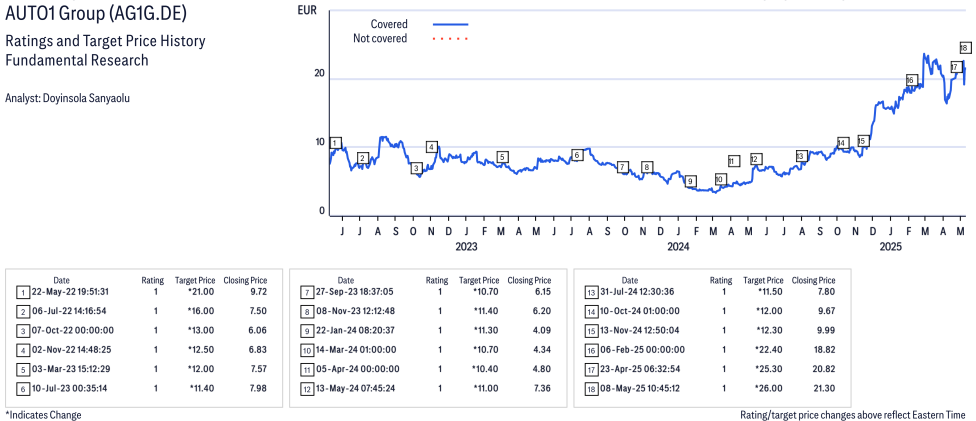Click closing price 7.36
Image resolution: width=976 pixels, height=421 pixels.
pos(542,388)
